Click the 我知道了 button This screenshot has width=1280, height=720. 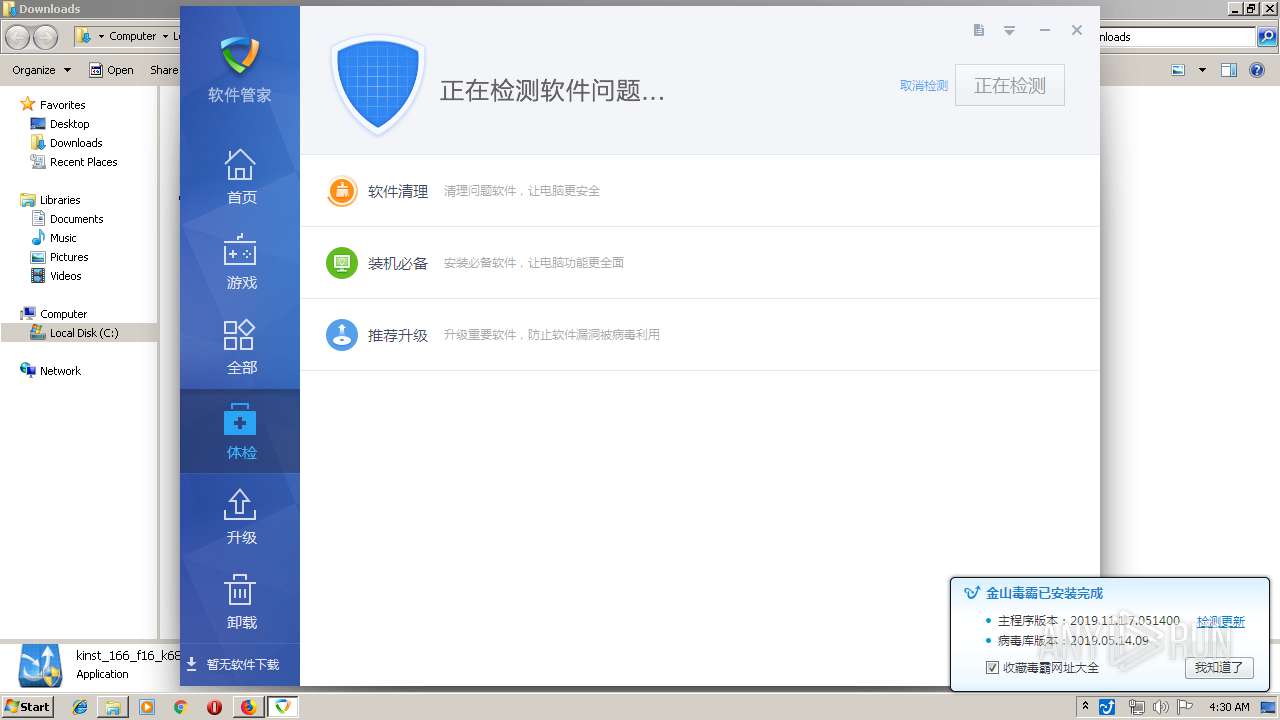pos(1219,667)
